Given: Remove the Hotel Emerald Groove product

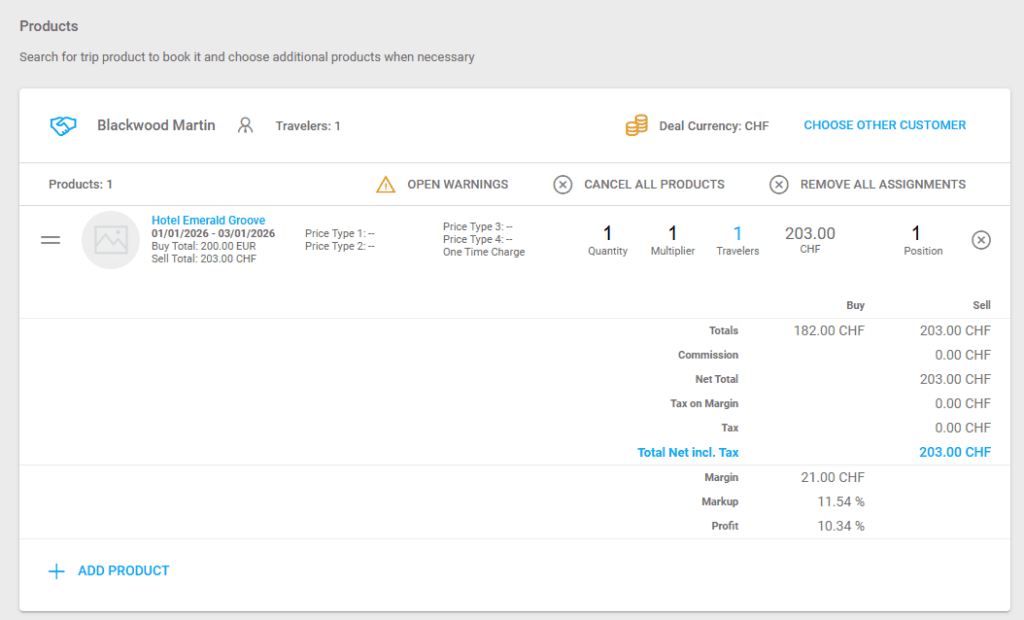Looking at the screenshot, I should (981, 240).
